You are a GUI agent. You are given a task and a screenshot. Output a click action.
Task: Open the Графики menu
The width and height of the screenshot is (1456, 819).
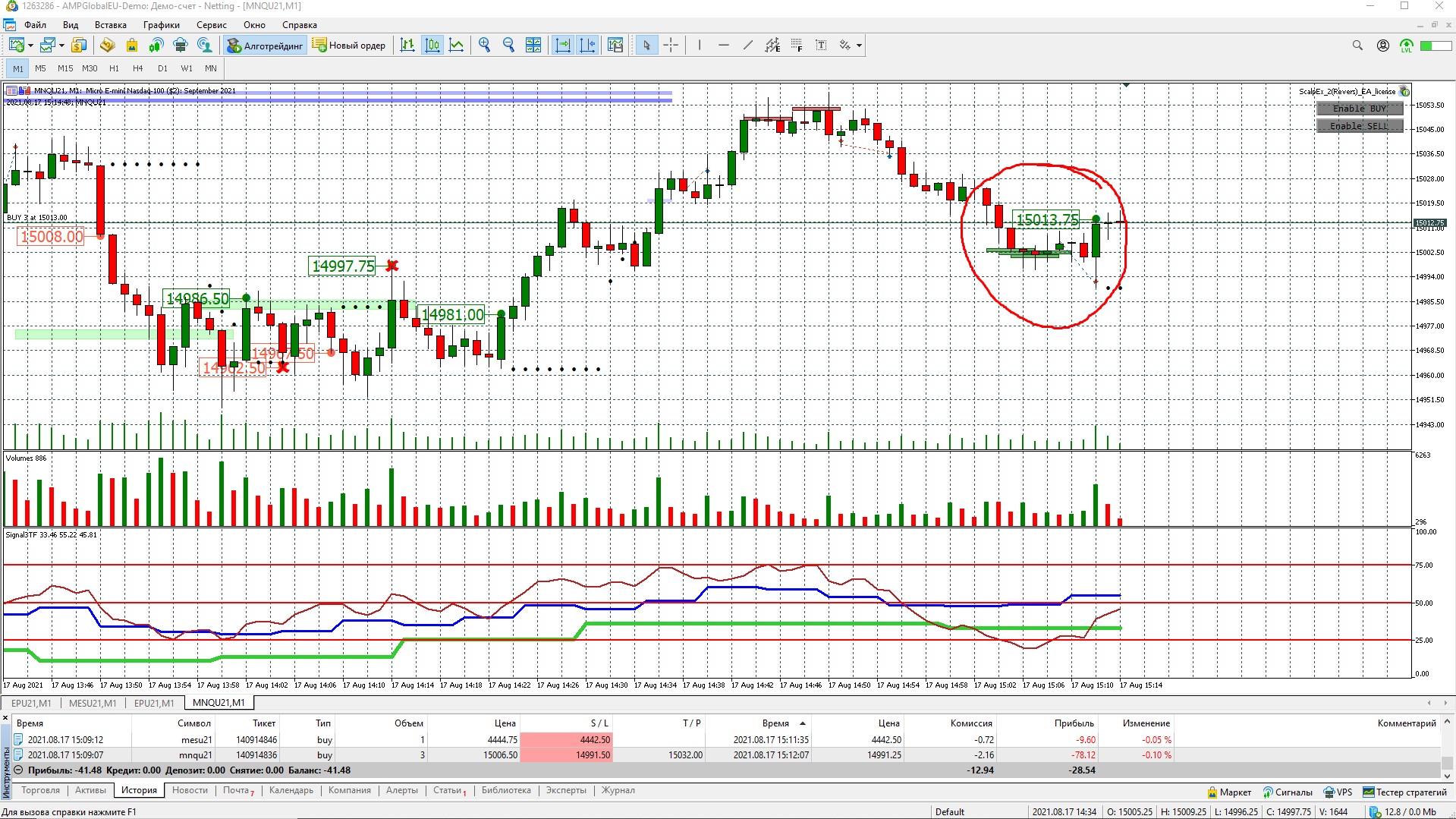tap(162, 25)
